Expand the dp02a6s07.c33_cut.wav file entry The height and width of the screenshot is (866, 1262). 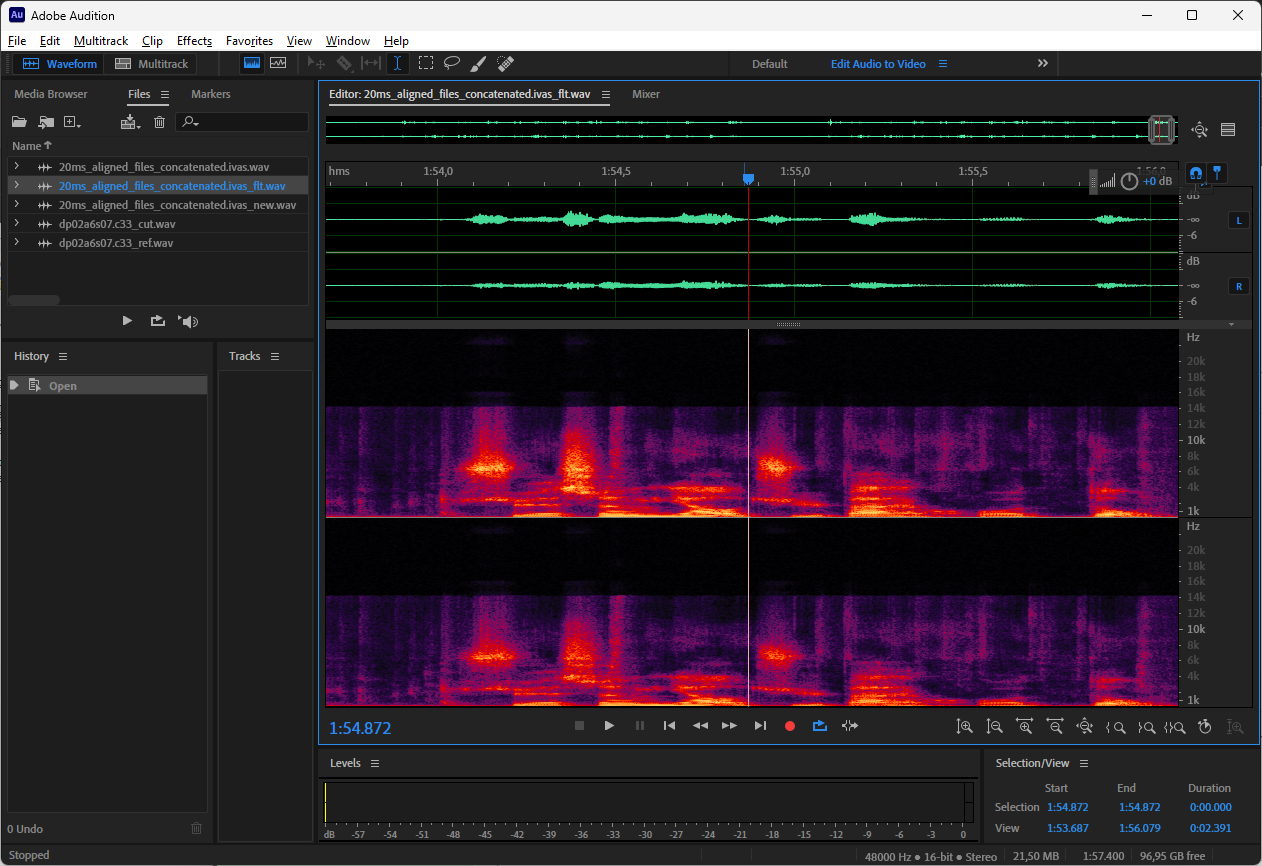[16, 224]
